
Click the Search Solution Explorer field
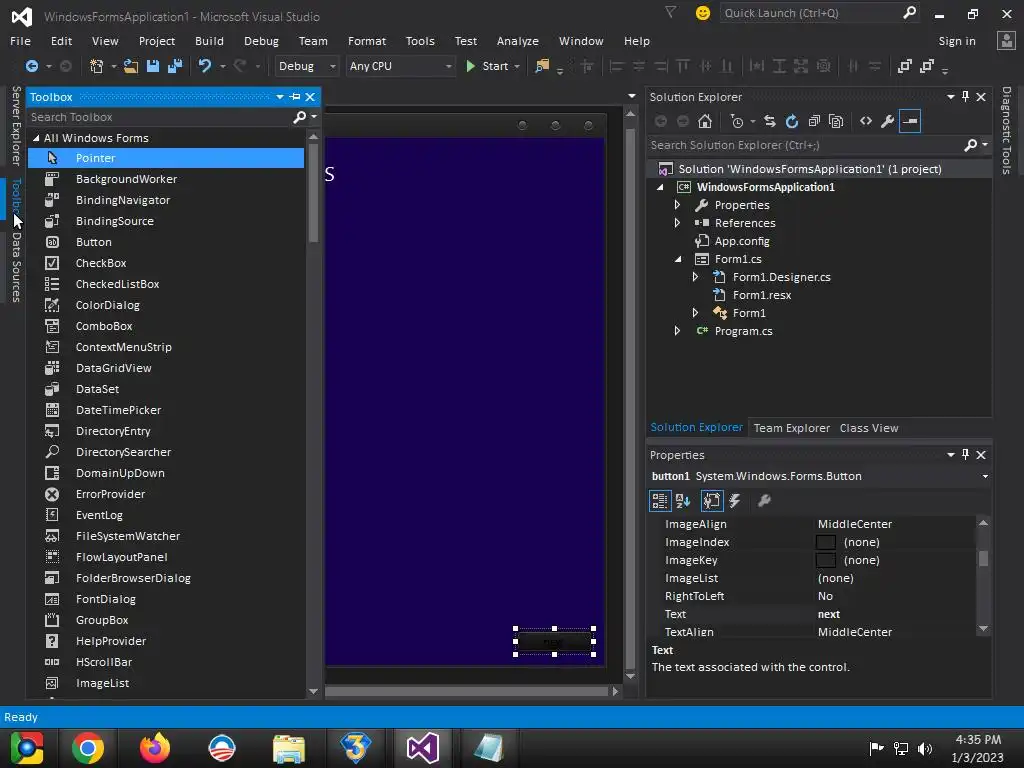pyautogui.click(x=807, y=145)
